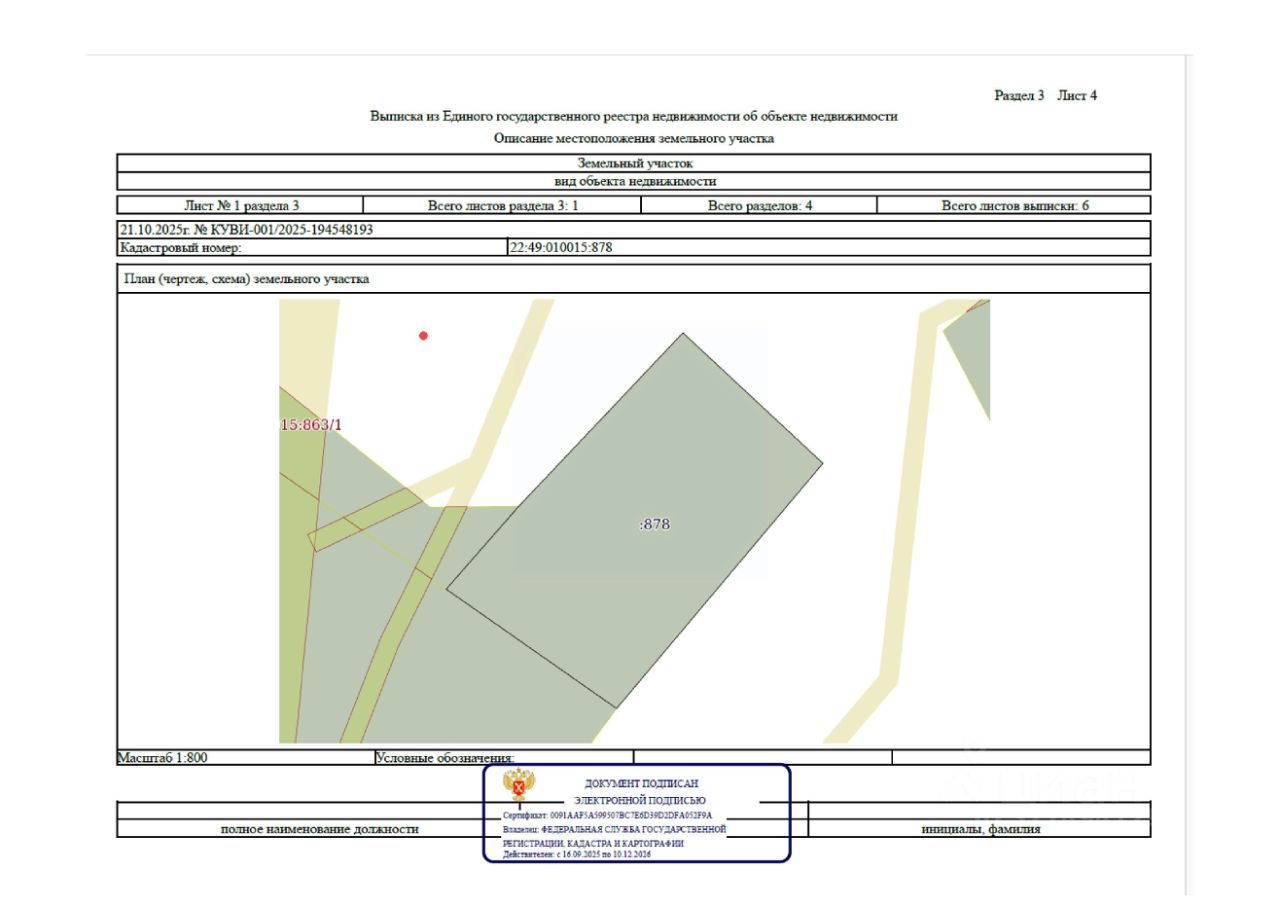Click the "Лист № 1 раздела 3" cell
The height and width of the screenshot is (906, 1280).
coord(241,206)
